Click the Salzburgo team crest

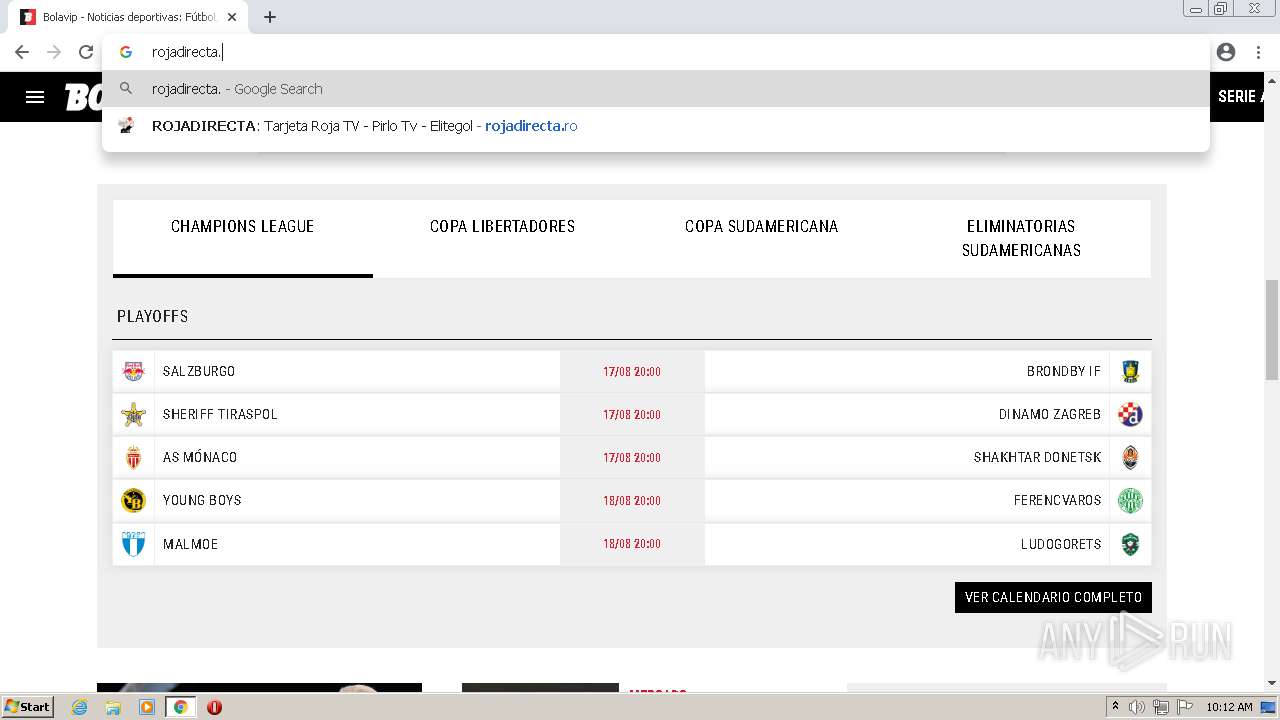tap(133, 371)
